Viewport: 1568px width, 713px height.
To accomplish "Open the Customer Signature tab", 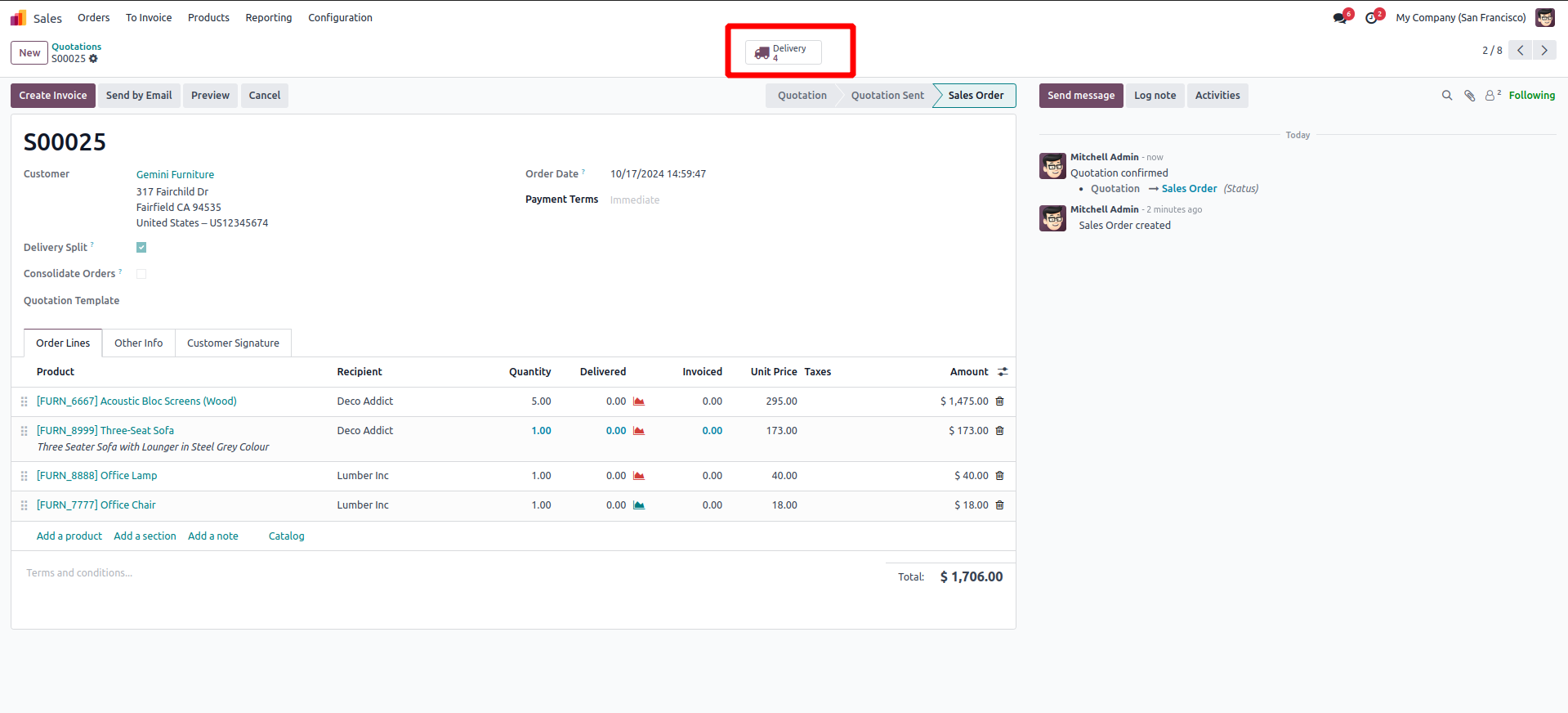I will pyautogui.click(x=233, y=343).
